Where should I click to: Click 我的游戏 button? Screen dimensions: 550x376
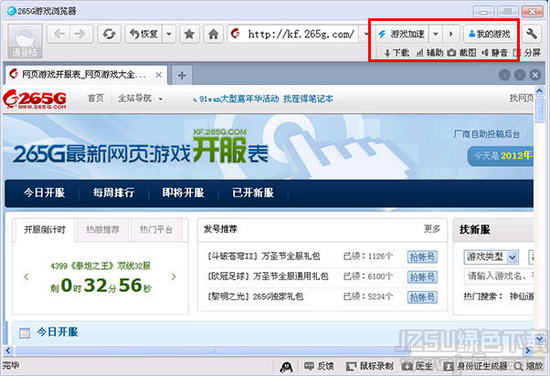(x=490, y=34)
